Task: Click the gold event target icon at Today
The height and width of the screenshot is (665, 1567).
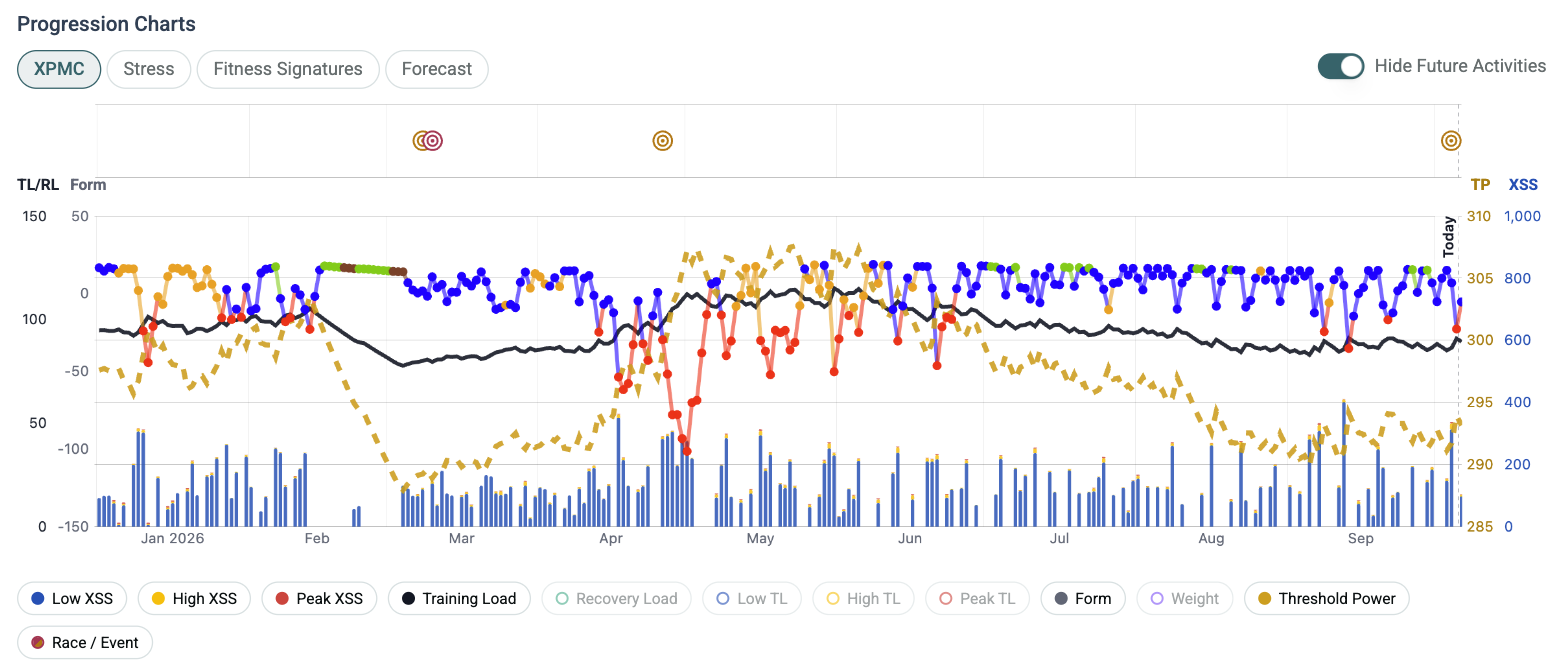Action: 1451,141
